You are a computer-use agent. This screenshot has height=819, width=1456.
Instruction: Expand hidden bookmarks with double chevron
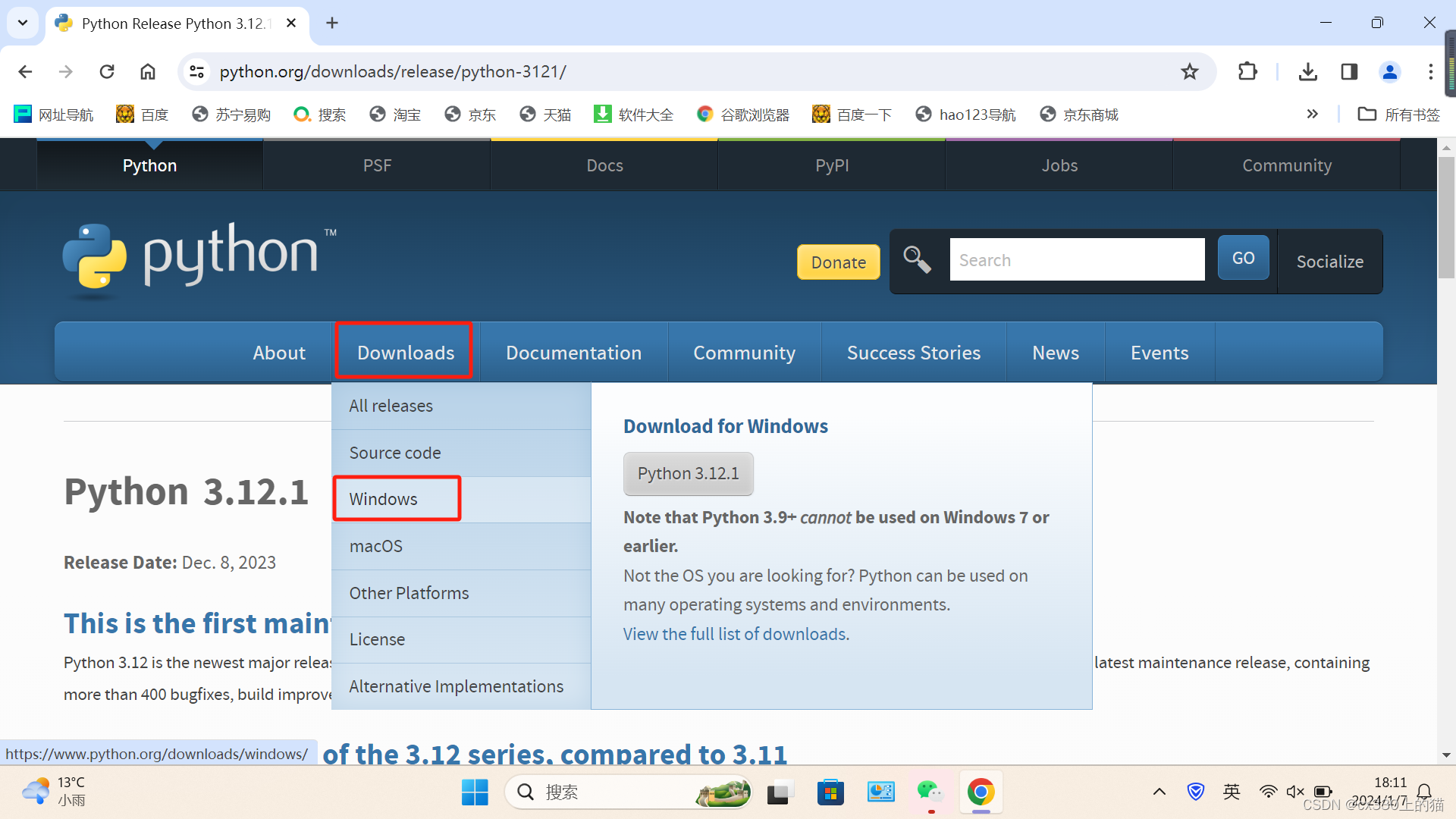[1312, 115]
